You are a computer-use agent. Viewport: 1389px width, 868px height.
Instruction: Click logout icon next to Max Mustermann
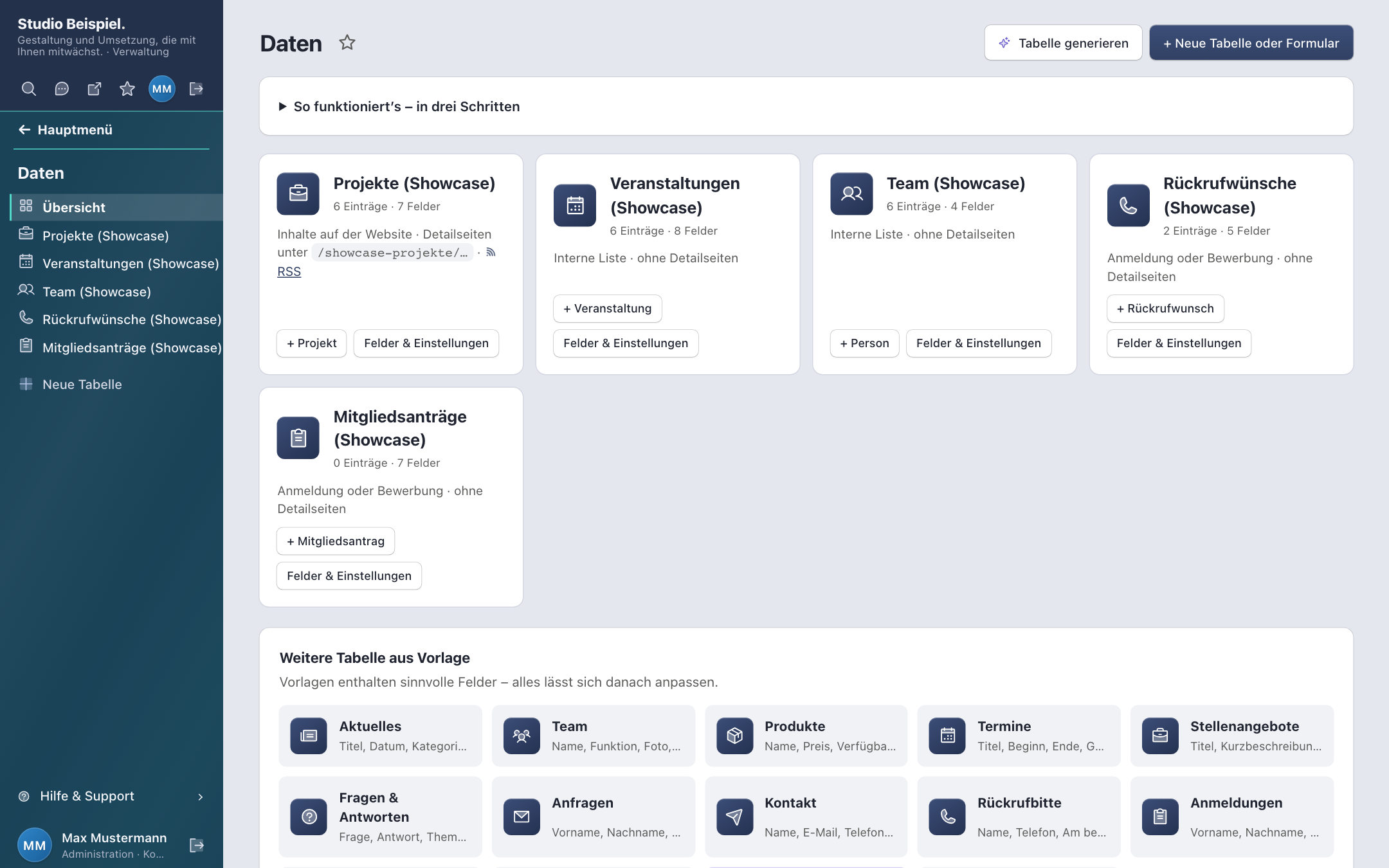pyautogui.click(x=197, y=845)
